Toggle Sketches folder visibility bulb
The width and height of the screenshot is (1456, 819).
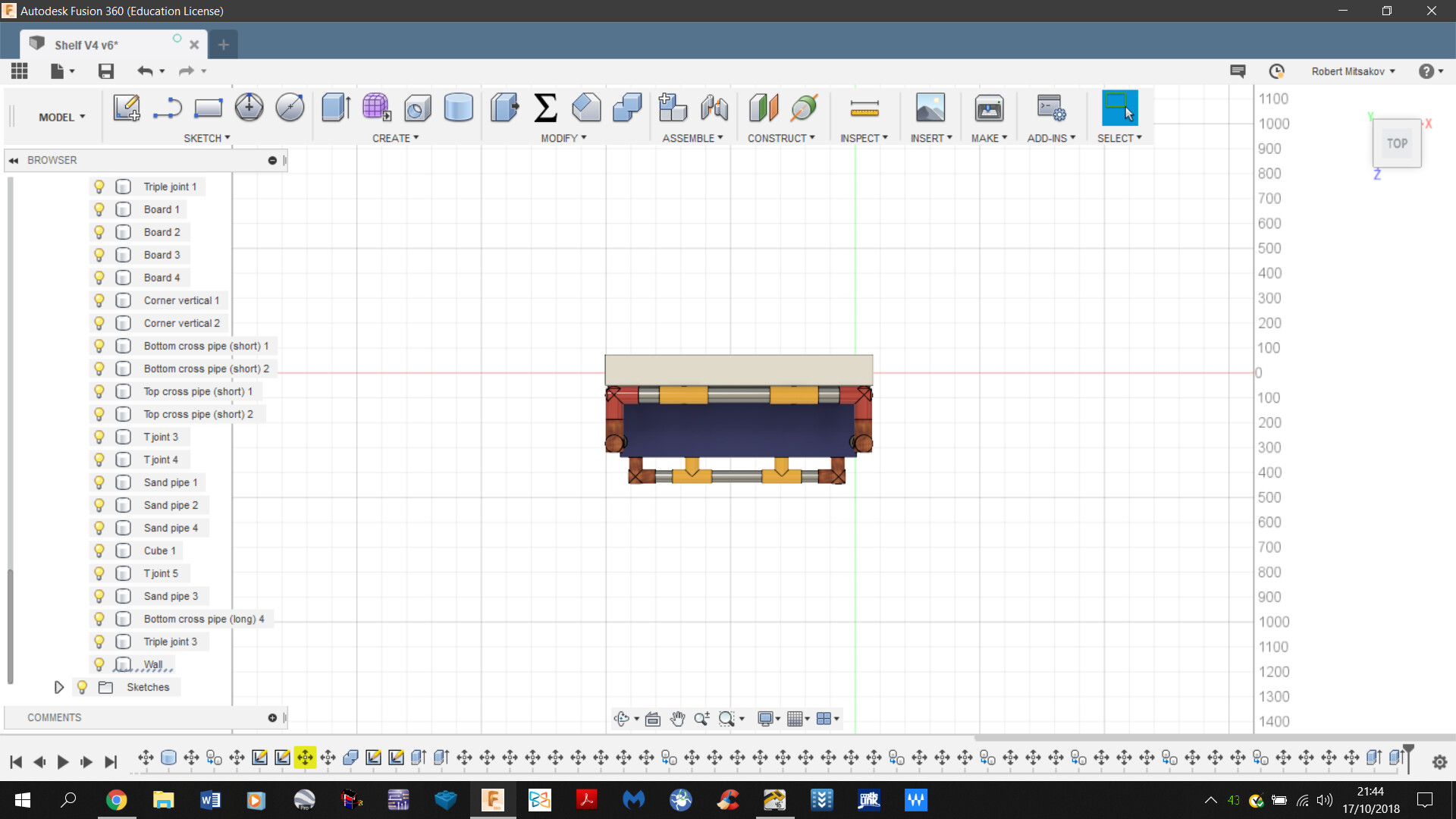click(83, 687)
